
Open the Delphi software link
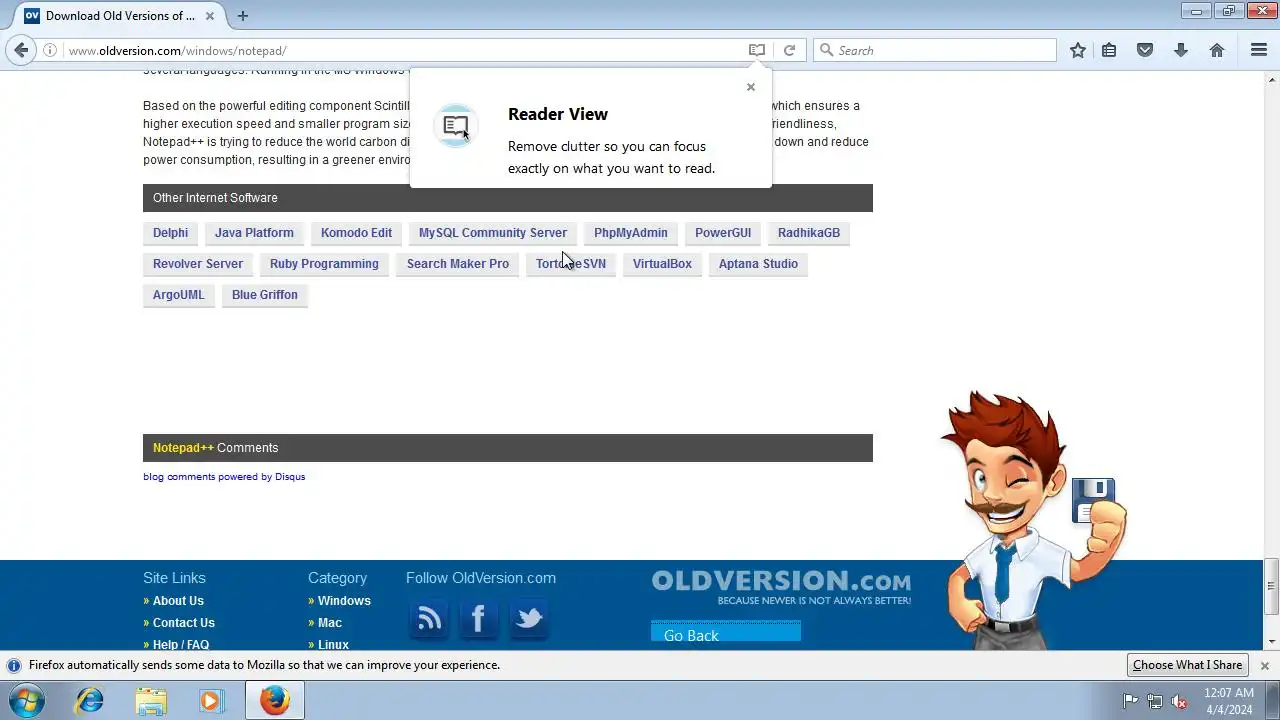[x=170, y=233]
